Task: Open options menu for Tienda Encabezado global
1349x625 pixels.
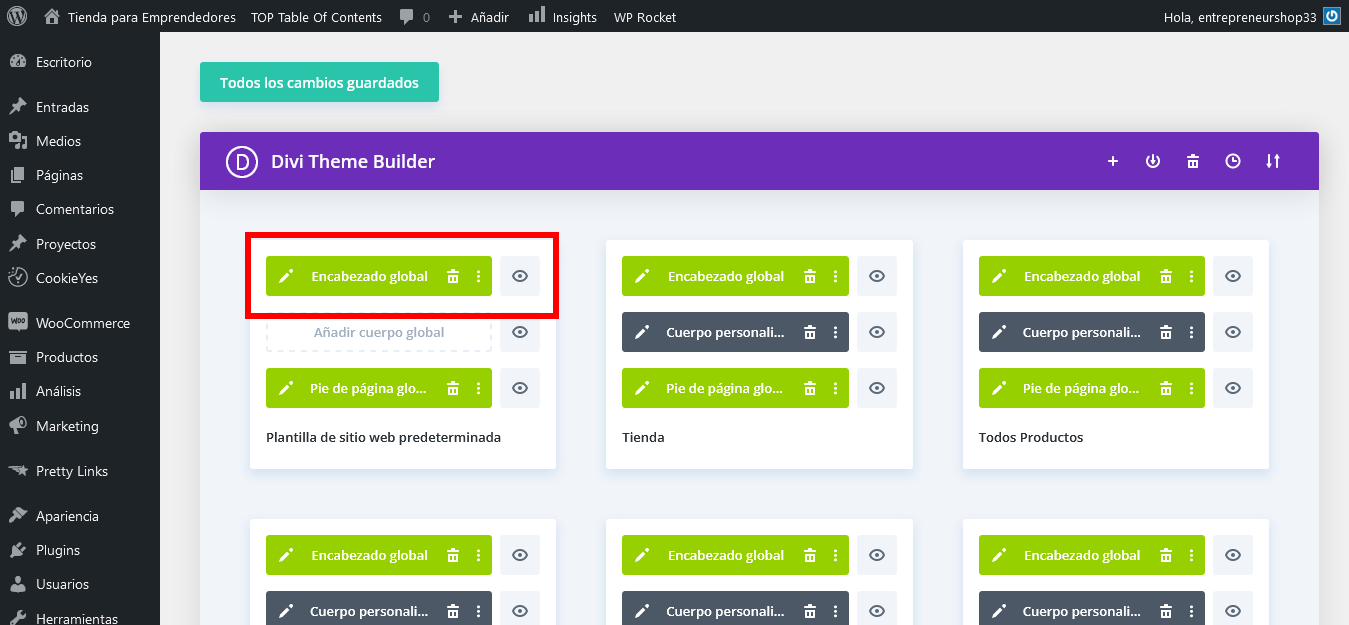Action: (835, 276)
